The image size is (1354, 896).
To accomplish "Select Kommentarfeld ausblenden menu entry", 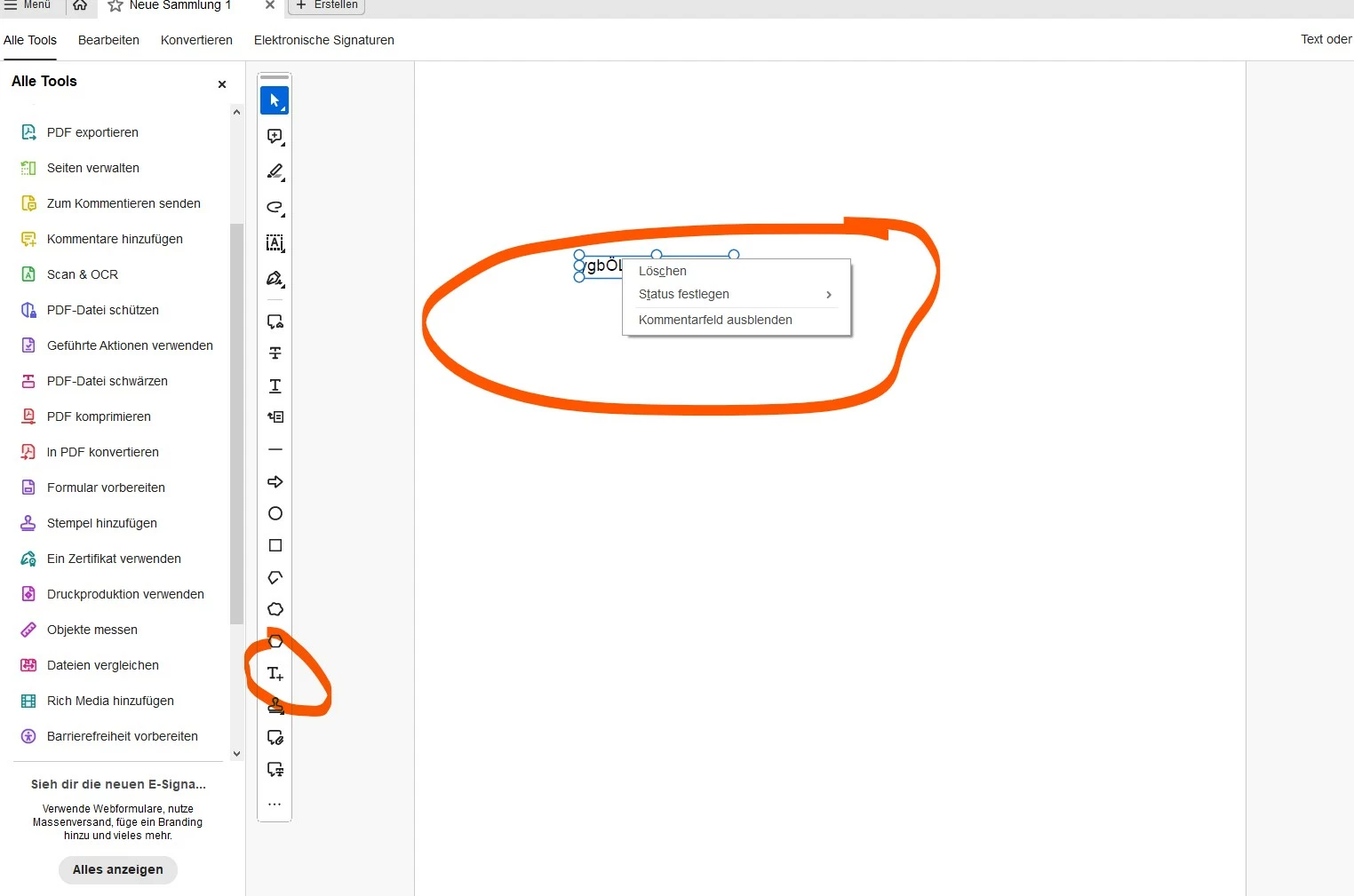I will point(737,320).
